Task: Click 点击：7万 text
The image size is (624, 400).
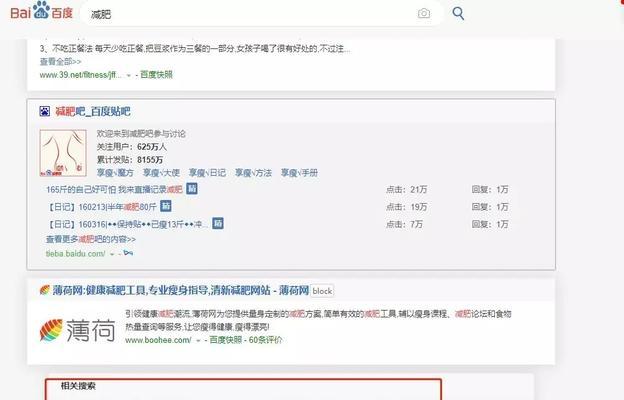Action: point(404,224)
